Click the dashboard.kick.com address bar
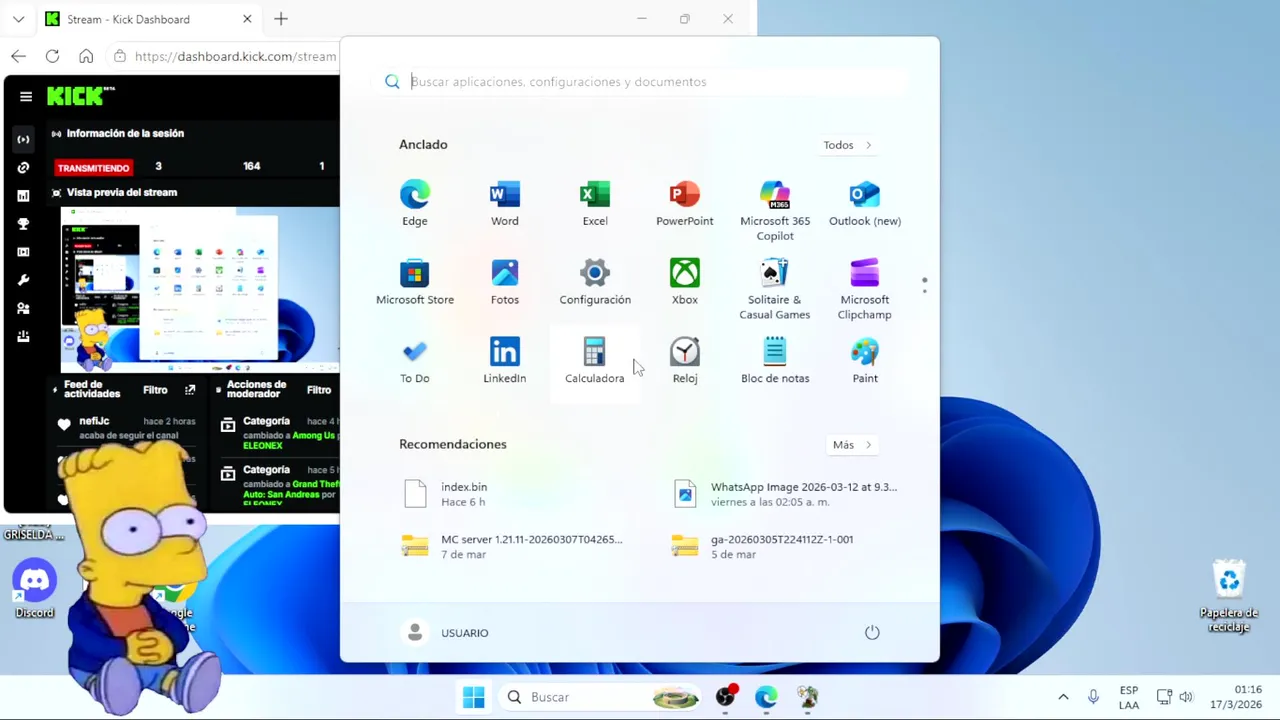This screenshot has height=720, width=1280. (235, 56)
